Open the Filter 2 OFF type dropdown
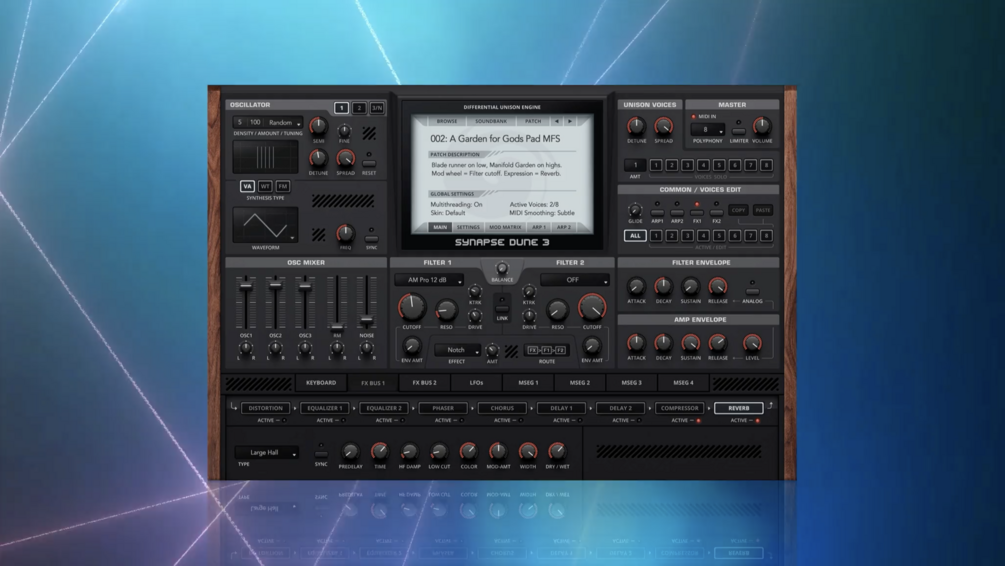The height and width of the screenshot is (566, 1005). [x=574, y=280]
